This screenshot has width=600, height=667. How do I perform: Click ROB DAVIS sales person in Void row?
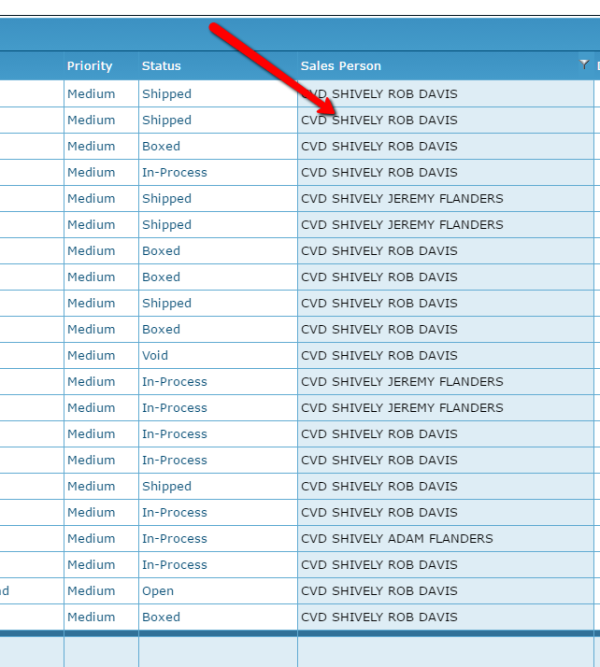[x=446, y=356]
